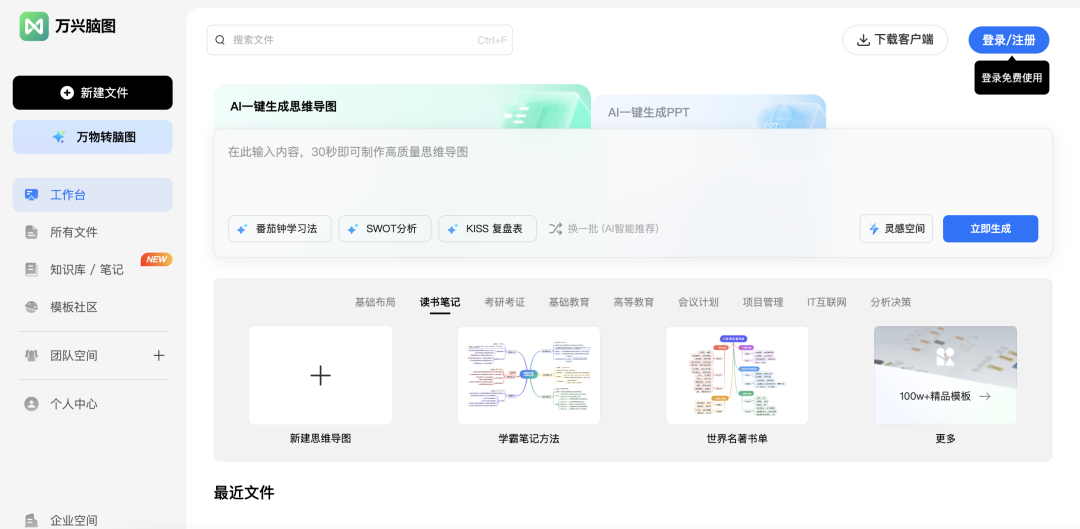Viewport: 1080px width, 529px height.
Task: Click the sparkle icon on 番茄钟学习法
Action: click(242, 229)
